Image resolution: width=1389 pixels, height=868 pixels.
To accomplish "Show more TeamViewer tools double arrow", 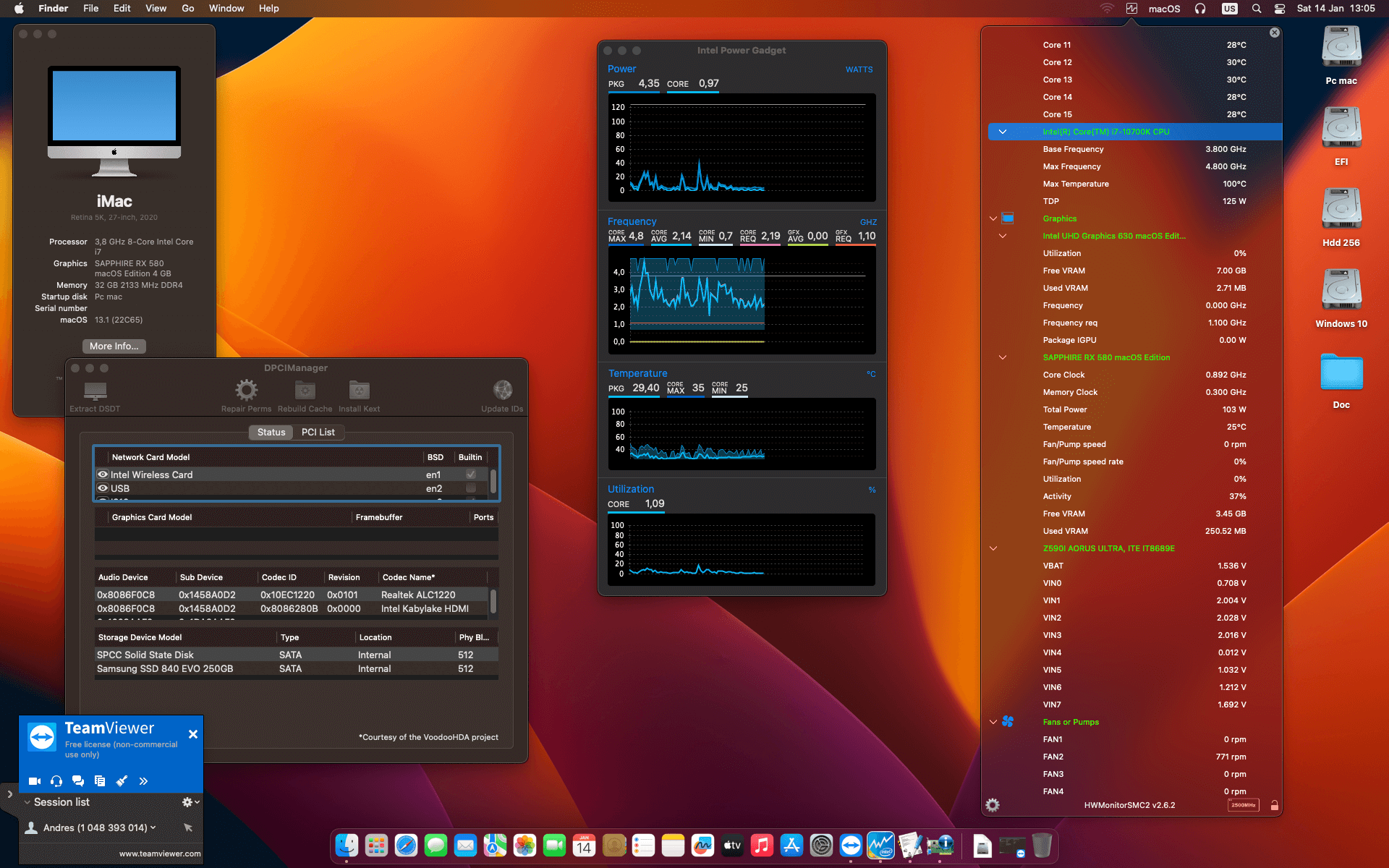I will pos(143,781).
